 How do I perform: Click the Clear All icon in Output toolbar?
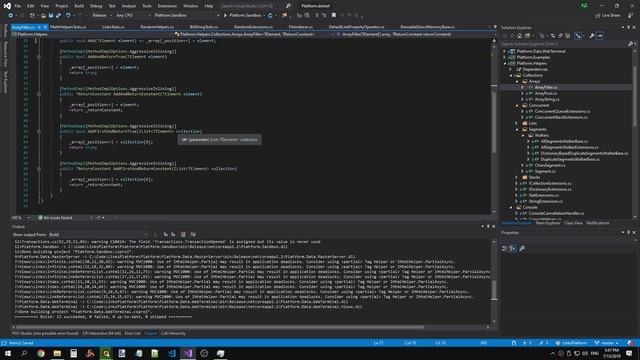click(x=183, y=235)
